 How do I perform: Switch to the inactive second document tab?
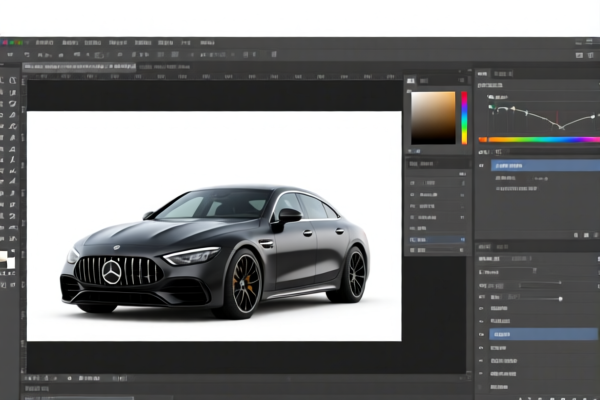(165, 67)
